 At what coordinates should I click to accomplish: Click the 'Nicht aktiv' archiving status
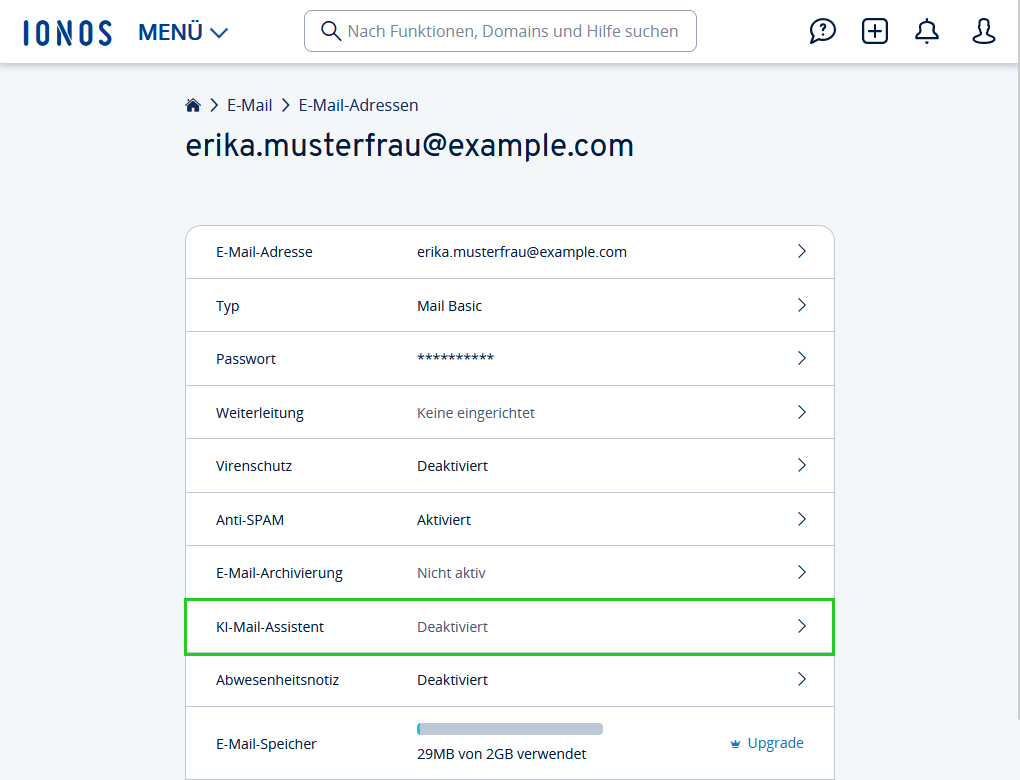(451, 573)
